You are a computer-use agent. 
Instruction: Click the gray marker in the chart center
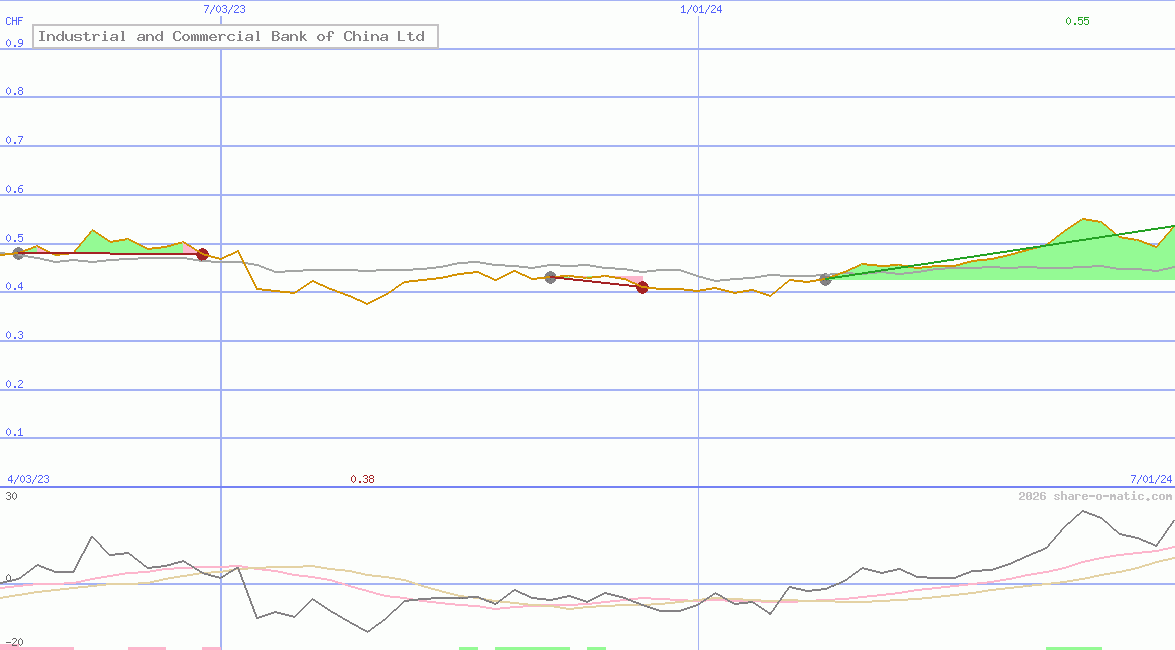coord(549,278)
